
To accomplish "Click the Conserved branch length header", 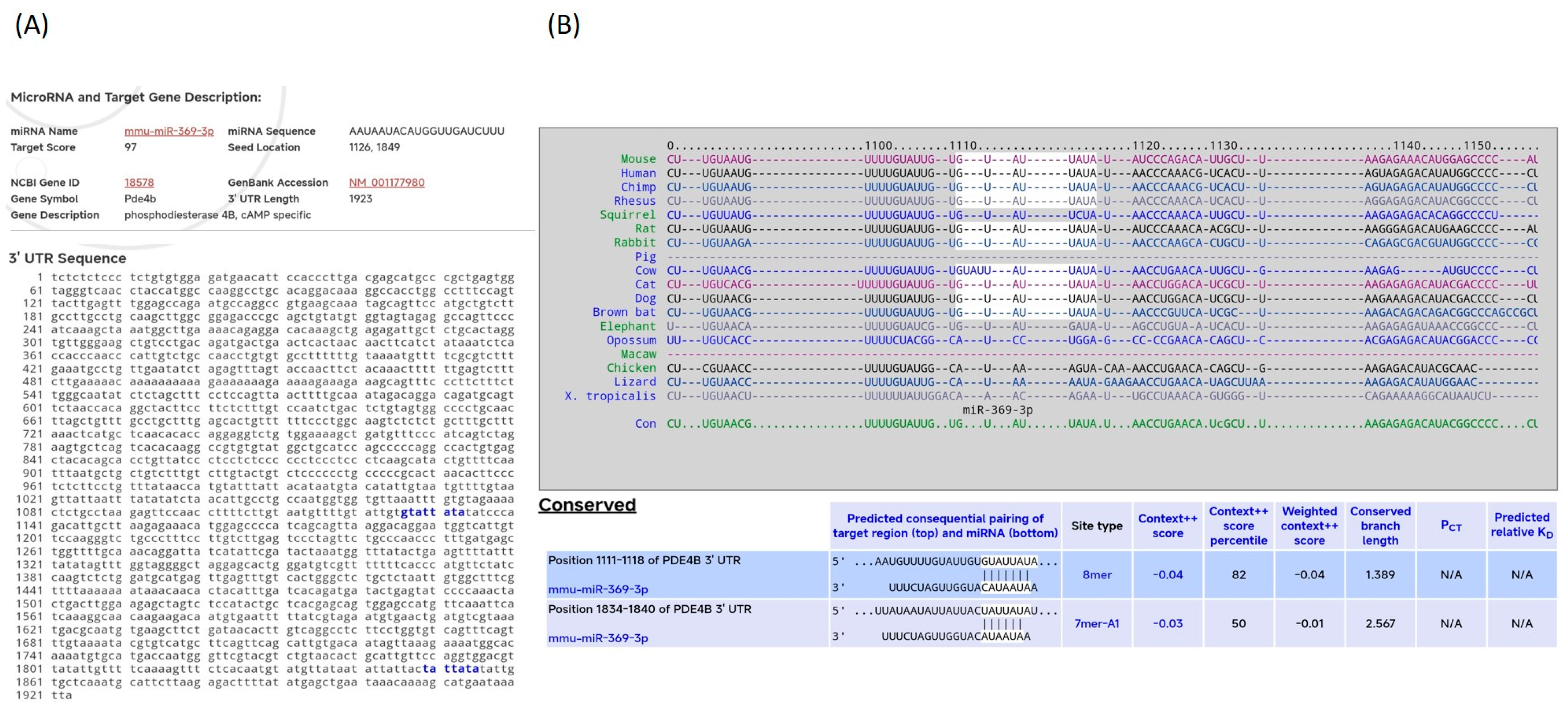I will tap(1380, 526).
